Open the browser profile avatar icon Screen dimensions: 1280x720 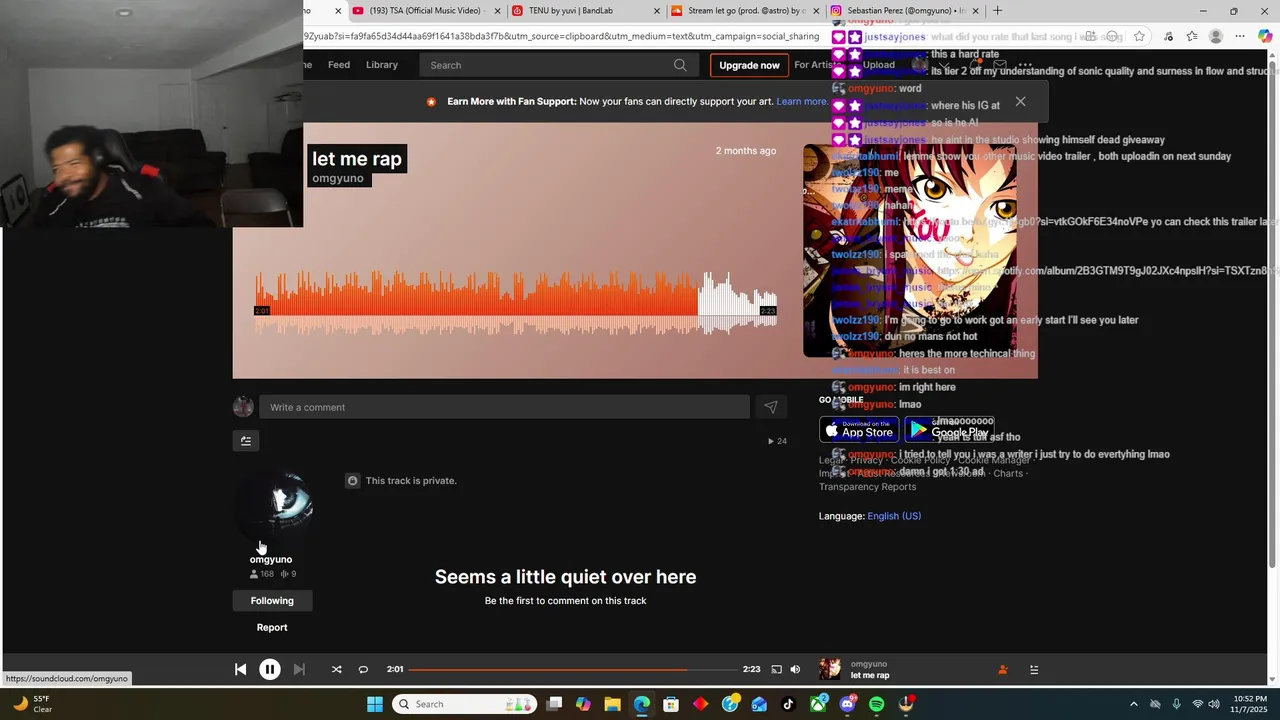(1216, 37)
